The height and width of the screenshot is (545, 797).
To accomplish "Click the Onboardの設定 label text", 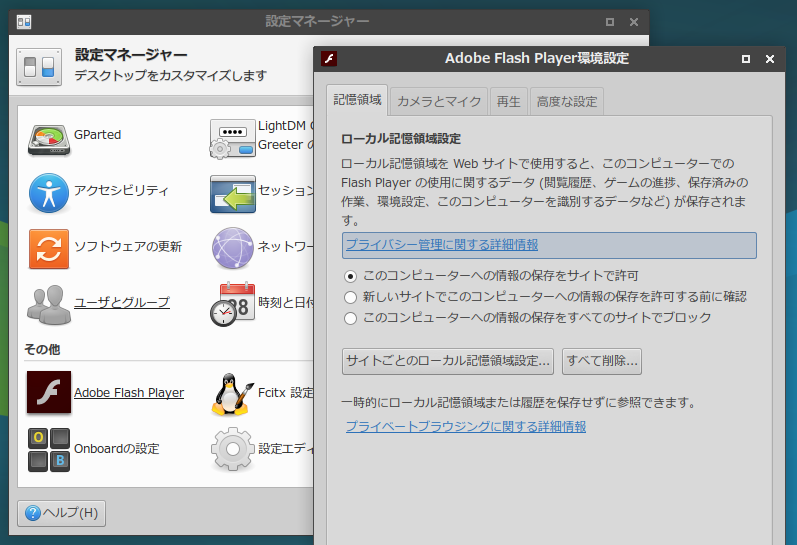I will click(116, 448).
